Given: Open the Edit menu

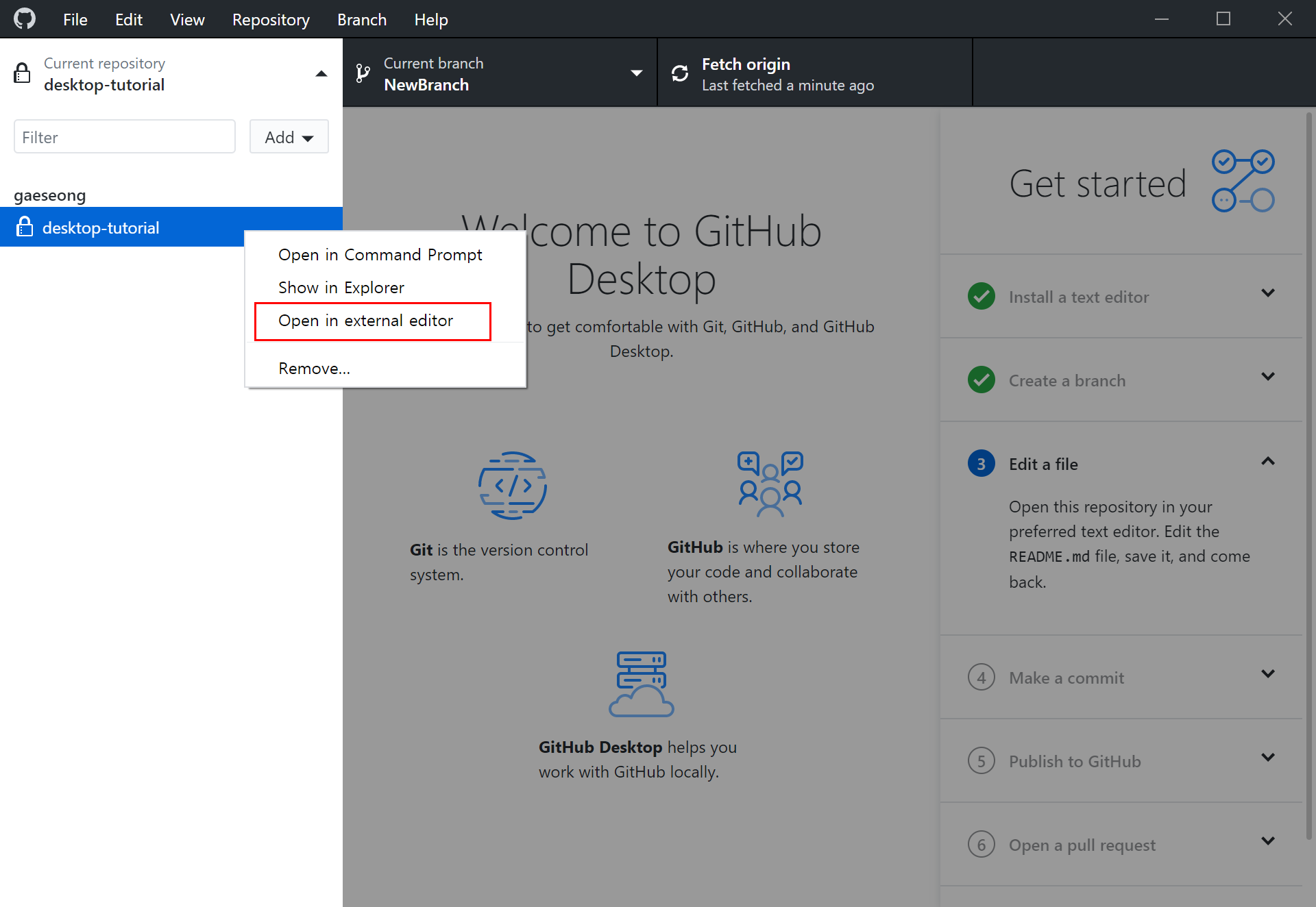Looking at the screenshot, I should [x=129, y=20].
